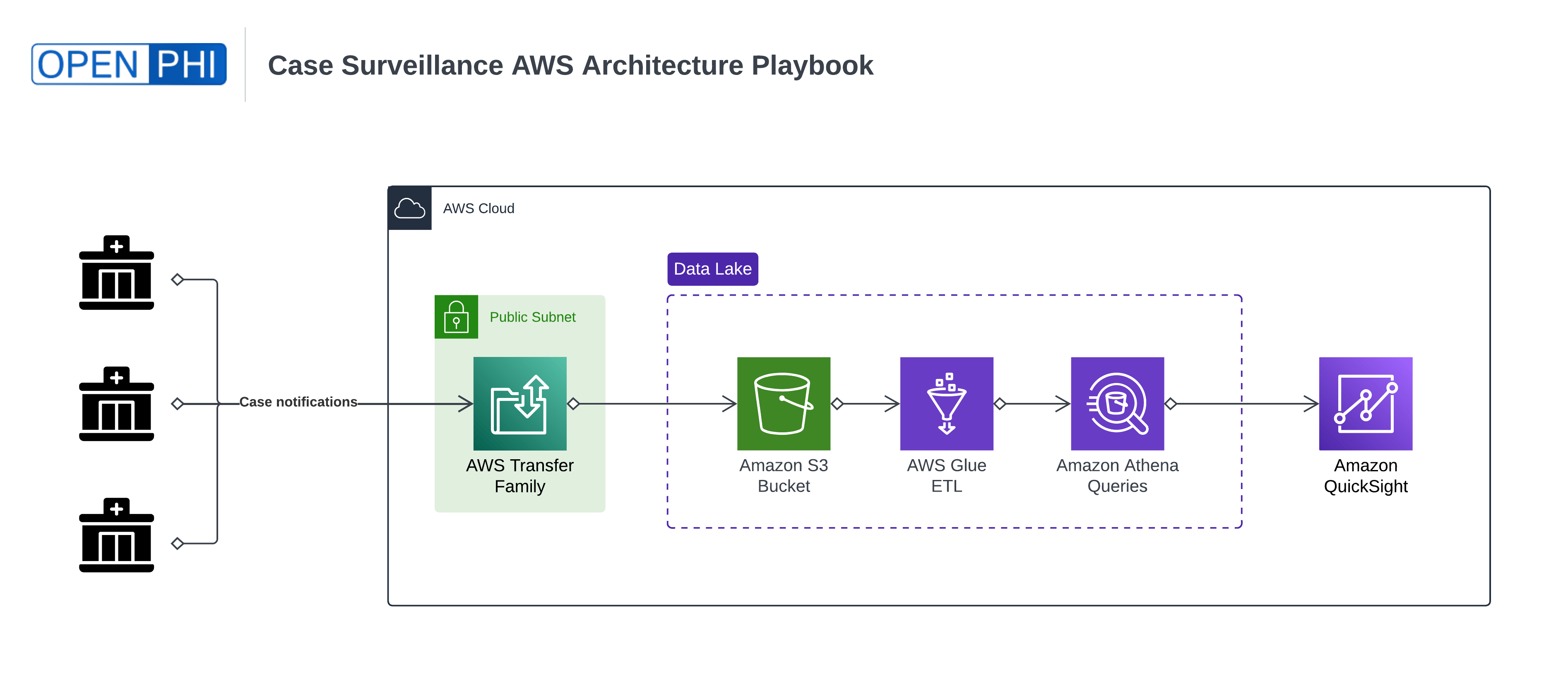Click the Amazon QuickSight caption
This screenshot has width=1568, height=699.
pyautogui.click(x=1366, y=475)
